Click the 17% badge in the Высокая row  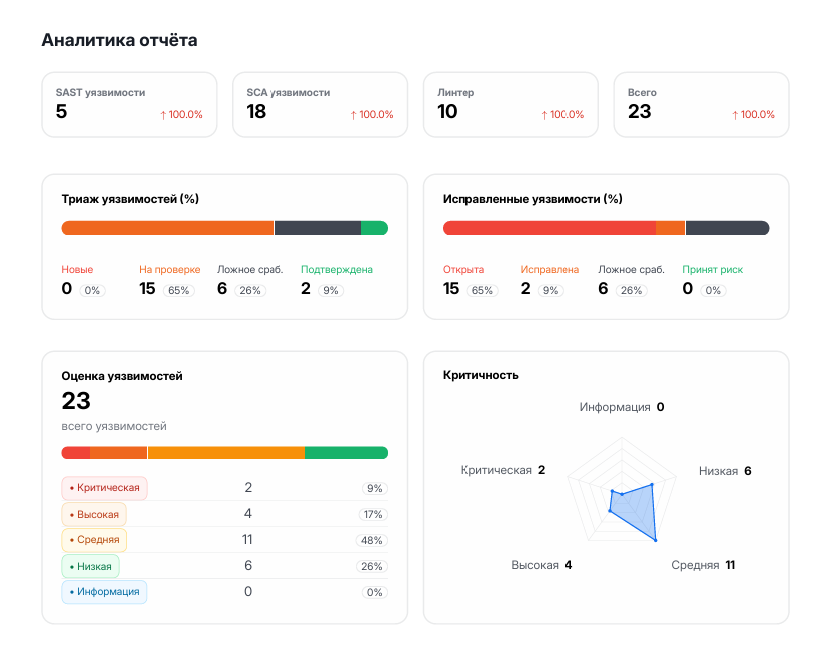click(x=373, y=514)
